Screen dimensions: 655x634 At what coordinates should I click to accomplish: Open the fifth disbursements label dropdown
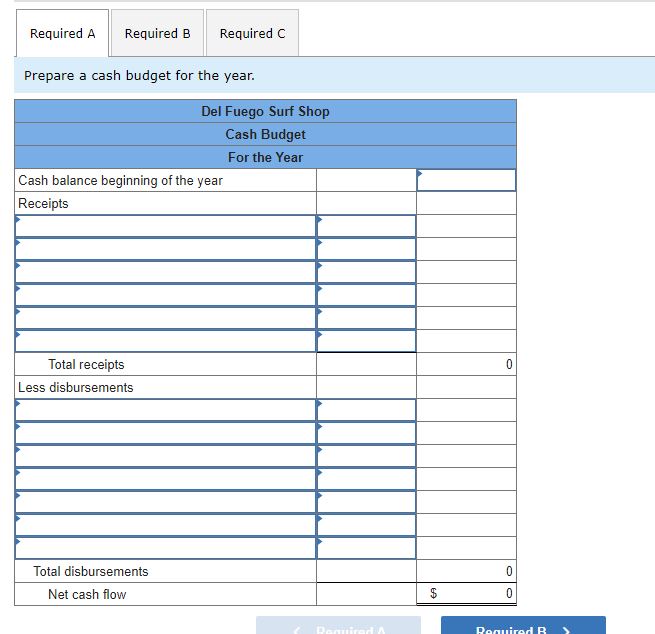click(165, 502)
